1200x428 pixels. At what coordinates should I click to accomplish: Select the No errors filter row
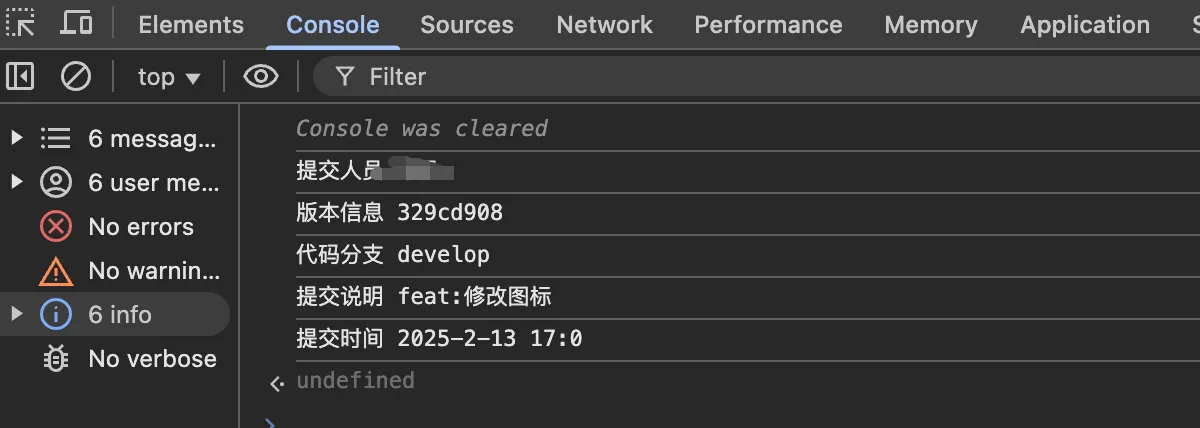point(118,227)
